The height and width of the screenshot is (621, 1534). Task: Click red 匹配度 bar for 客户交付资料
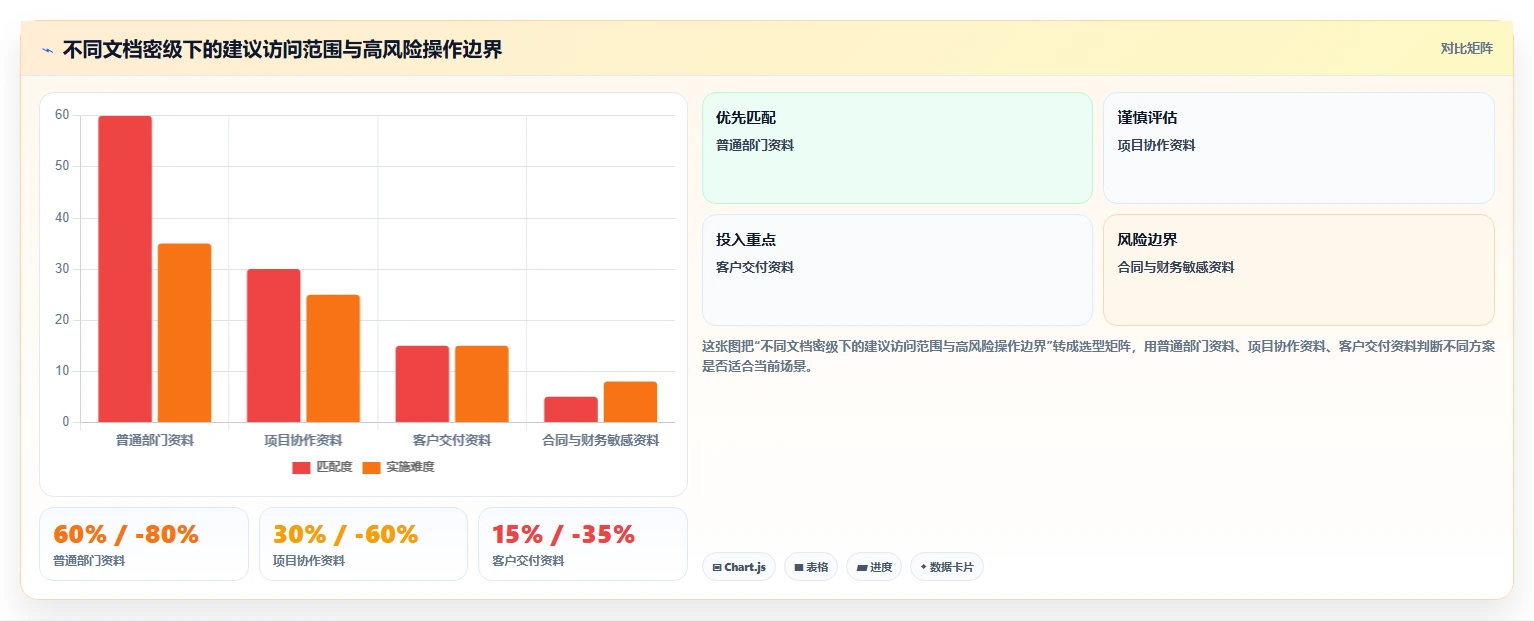click(422, 384)
